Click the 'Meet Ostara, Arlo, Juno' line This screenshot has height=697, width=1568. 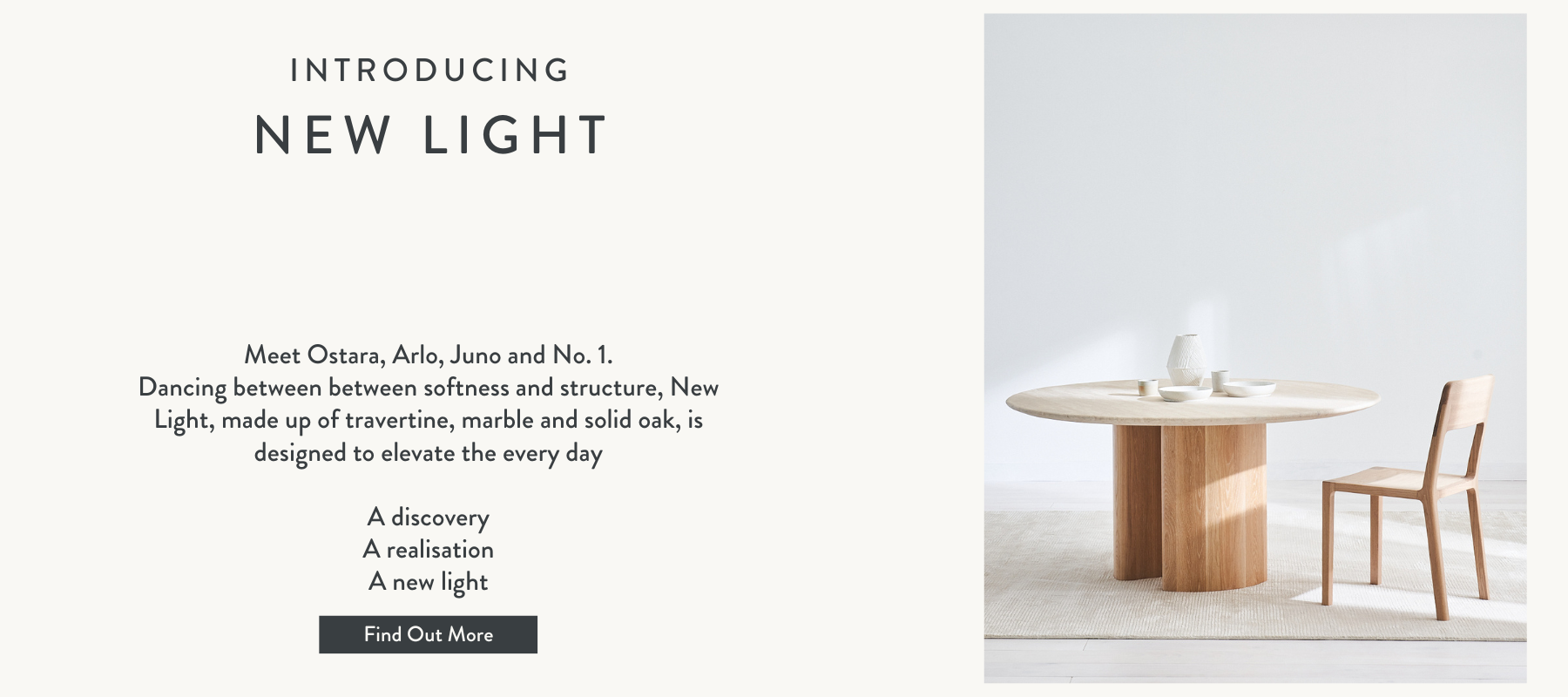[428, 355]
